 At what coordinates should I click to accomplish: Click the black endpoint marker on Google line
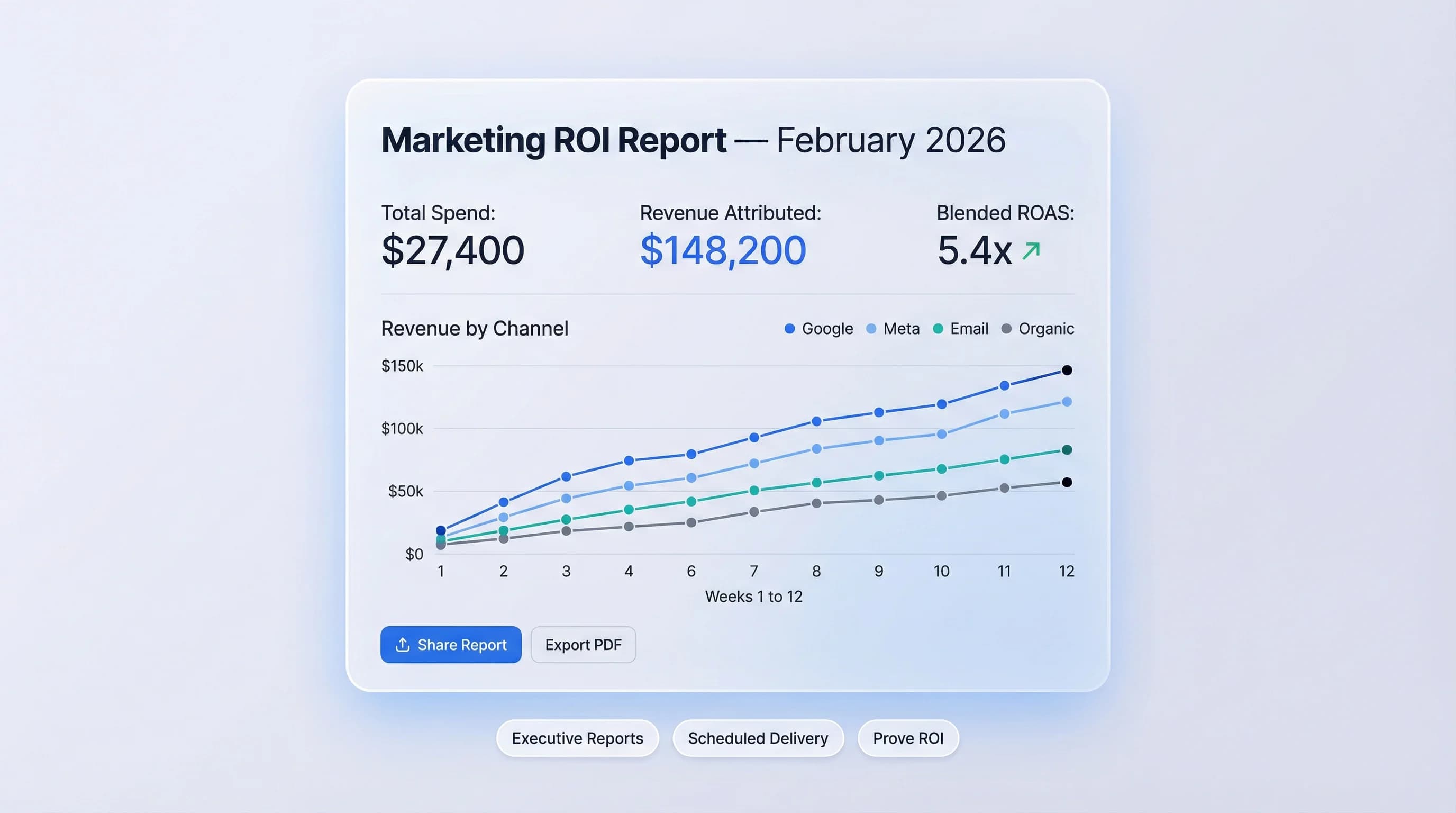pos(1066,371)
